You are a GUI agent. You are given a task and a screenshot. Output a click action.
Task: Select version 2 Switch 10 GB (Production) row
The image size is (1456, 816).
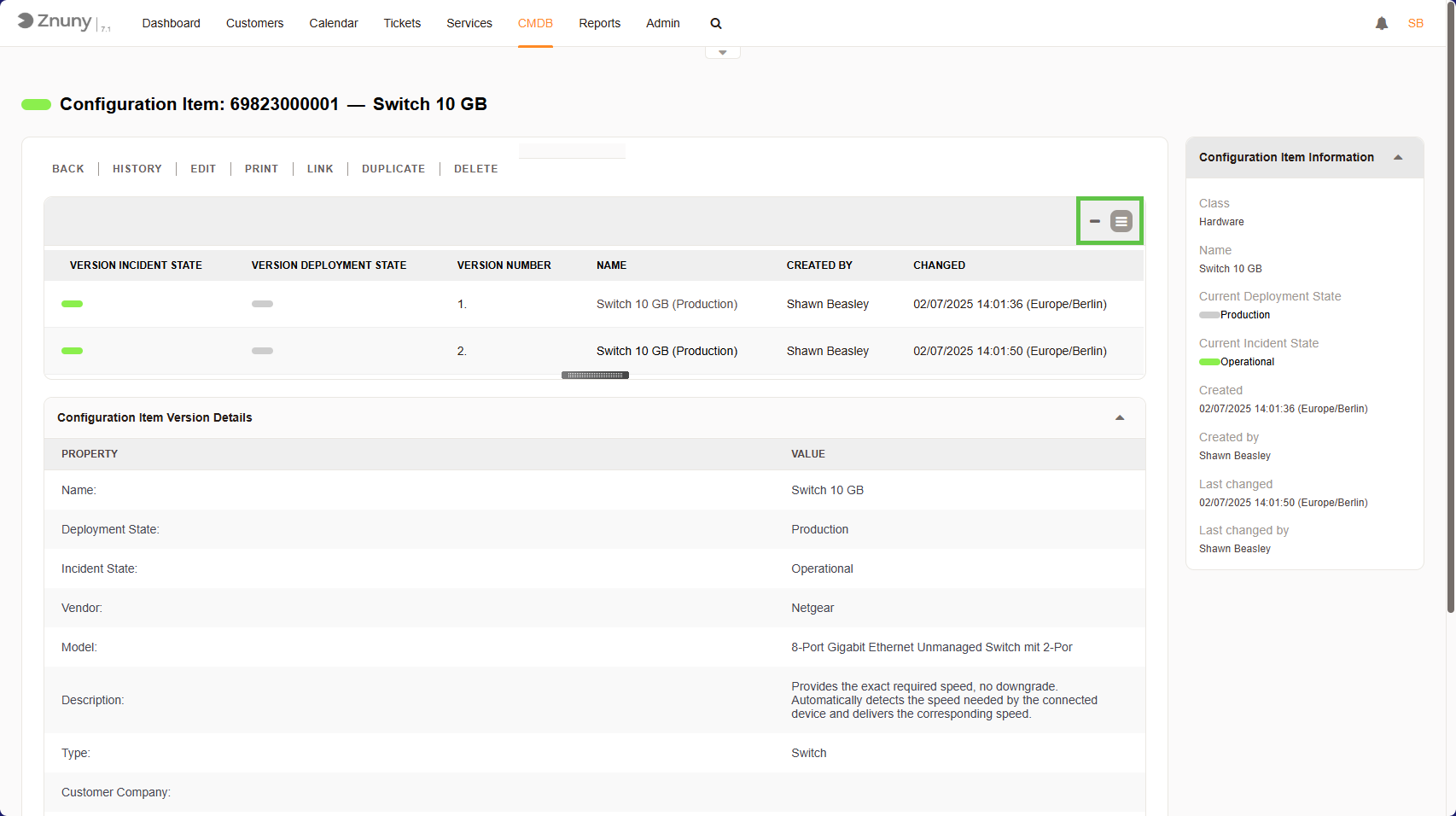click(x=594, y=351)
